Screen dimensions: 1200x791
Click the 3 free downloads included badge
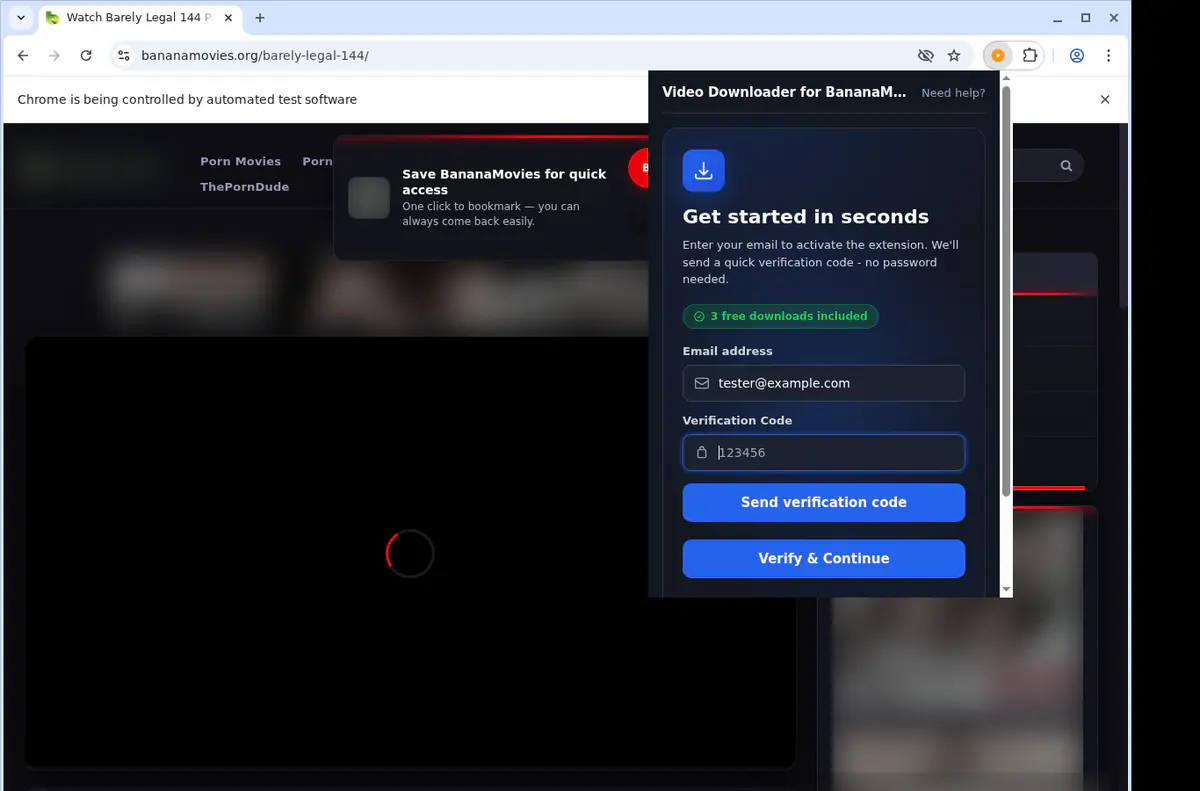click(781, 316)
